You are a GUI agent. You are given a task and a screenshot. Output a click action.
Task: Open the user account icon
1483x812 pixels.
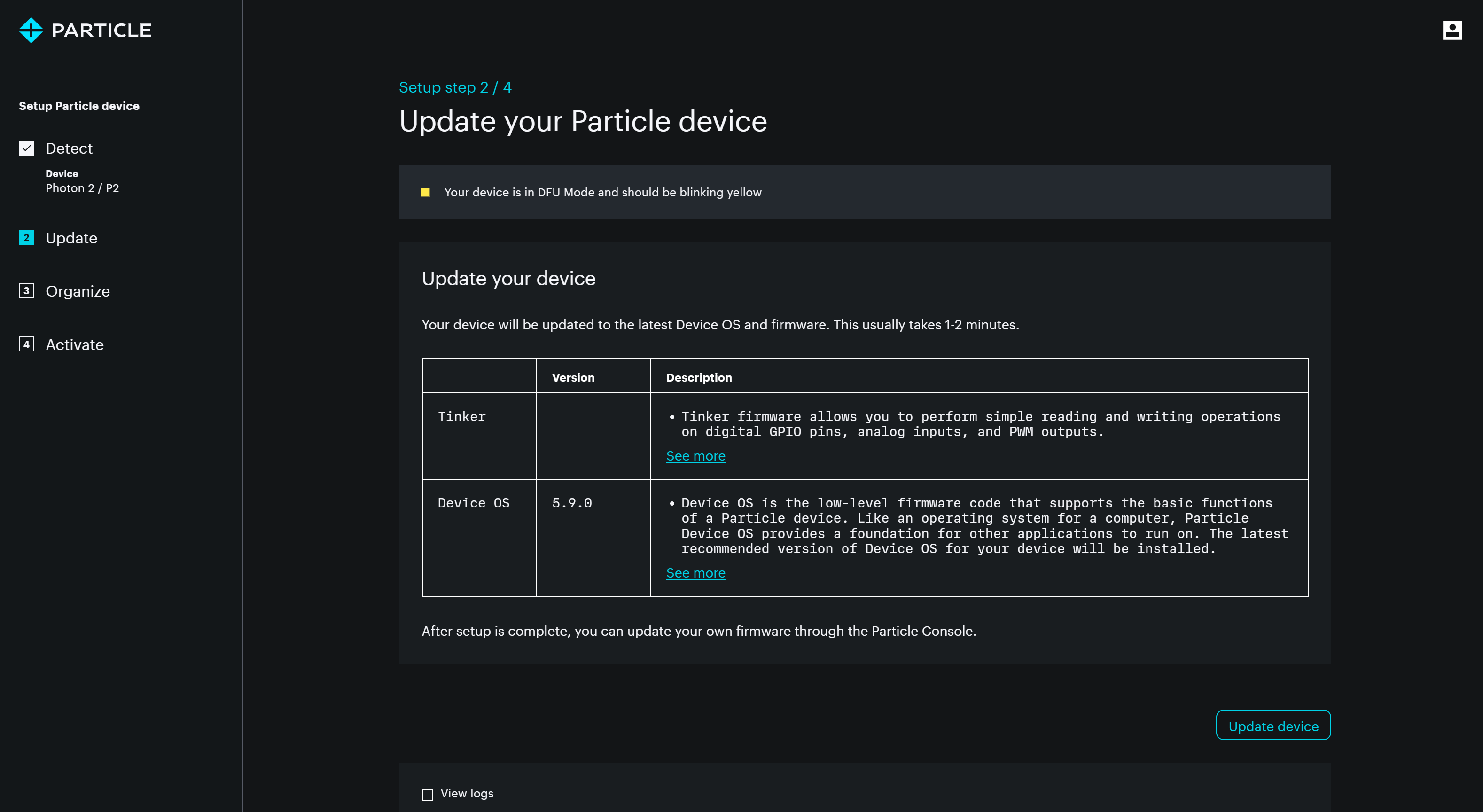1452,30
